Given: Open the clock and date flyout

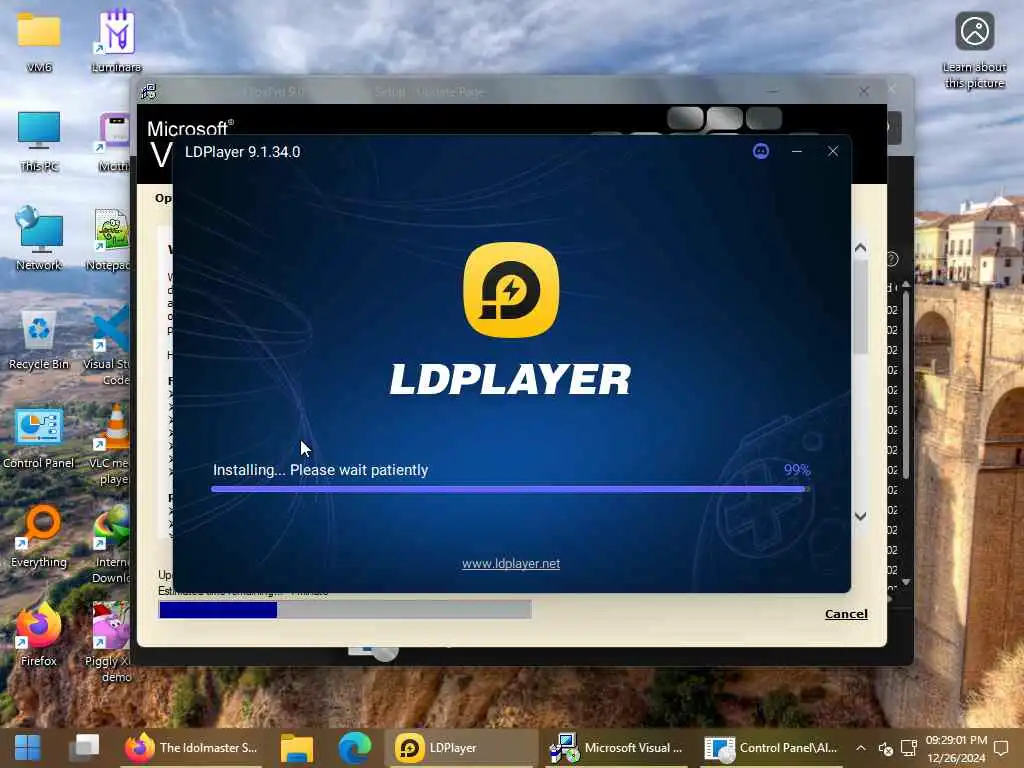Looking at the screenshot, I should (x=956, y=749).
